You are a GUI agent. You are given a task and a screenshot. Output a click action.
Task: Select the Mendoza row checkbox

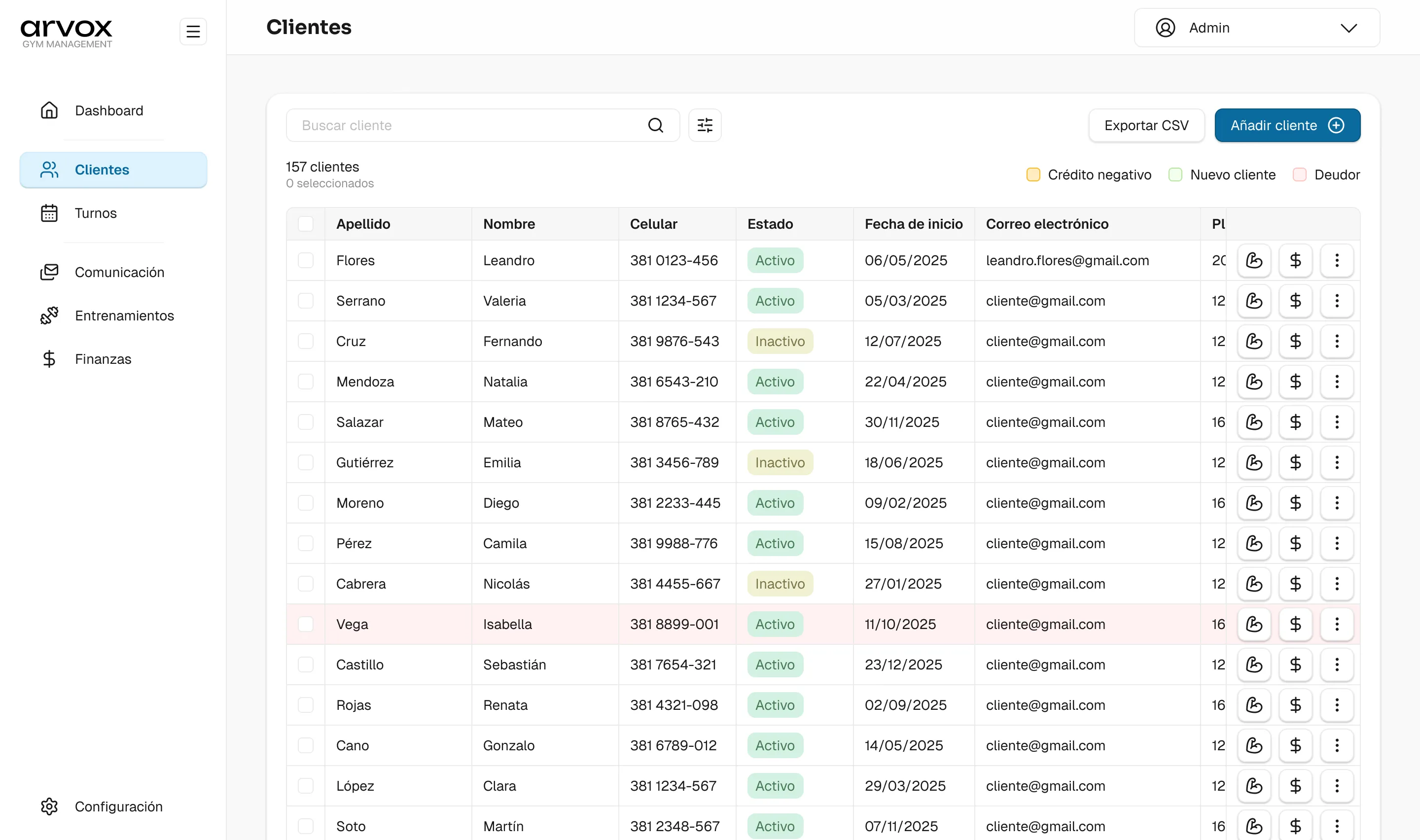point(306,382)
